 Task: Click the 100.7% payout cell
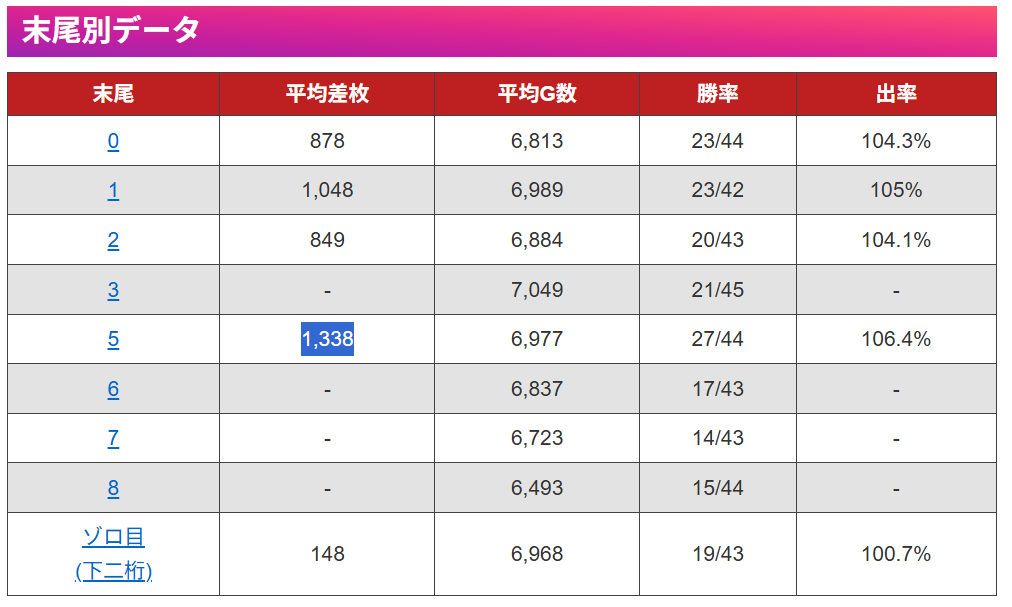(x=896, y=553)
